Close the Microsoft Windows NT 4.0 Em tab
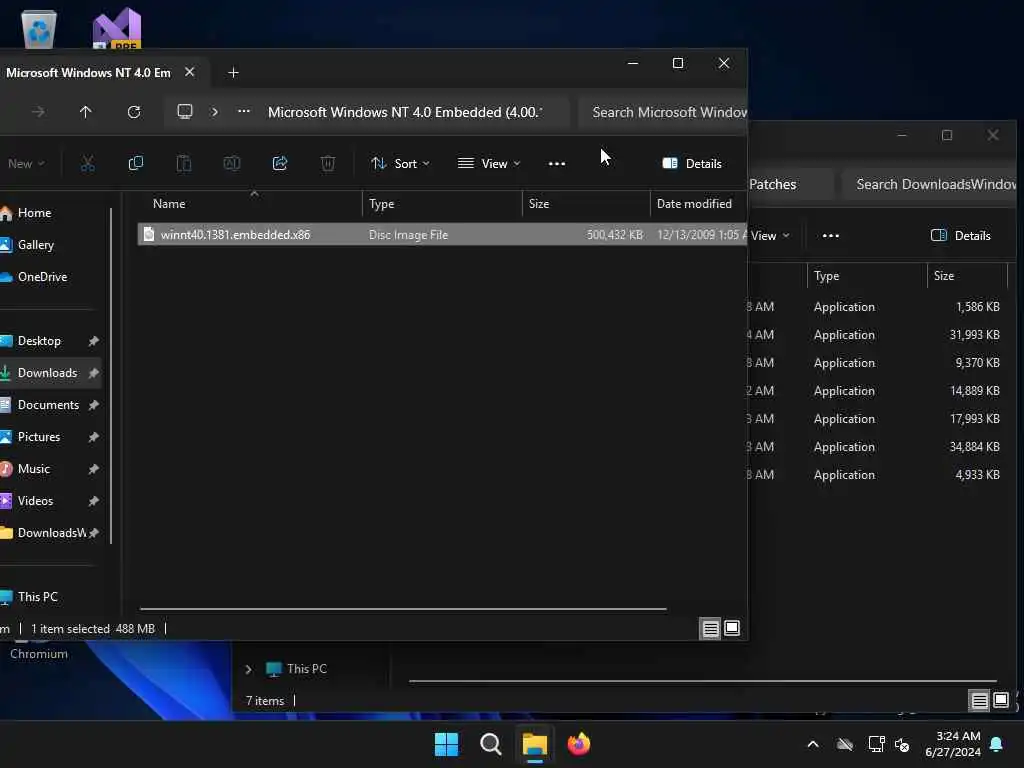 pyautogui.click(x=189, y=72)
